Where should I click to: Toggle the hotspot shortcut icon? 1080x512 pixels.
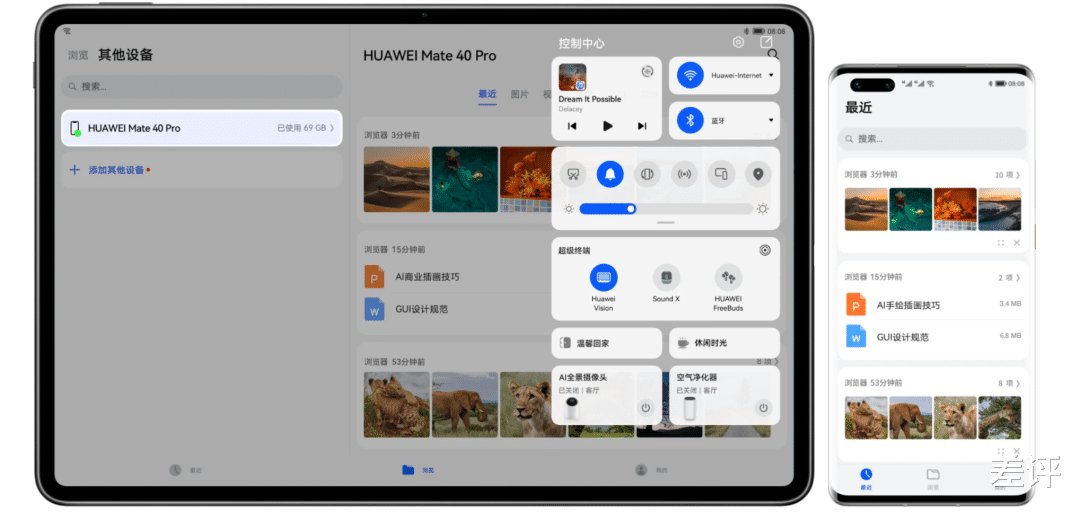pyautogui.click(x=684, y=174)
